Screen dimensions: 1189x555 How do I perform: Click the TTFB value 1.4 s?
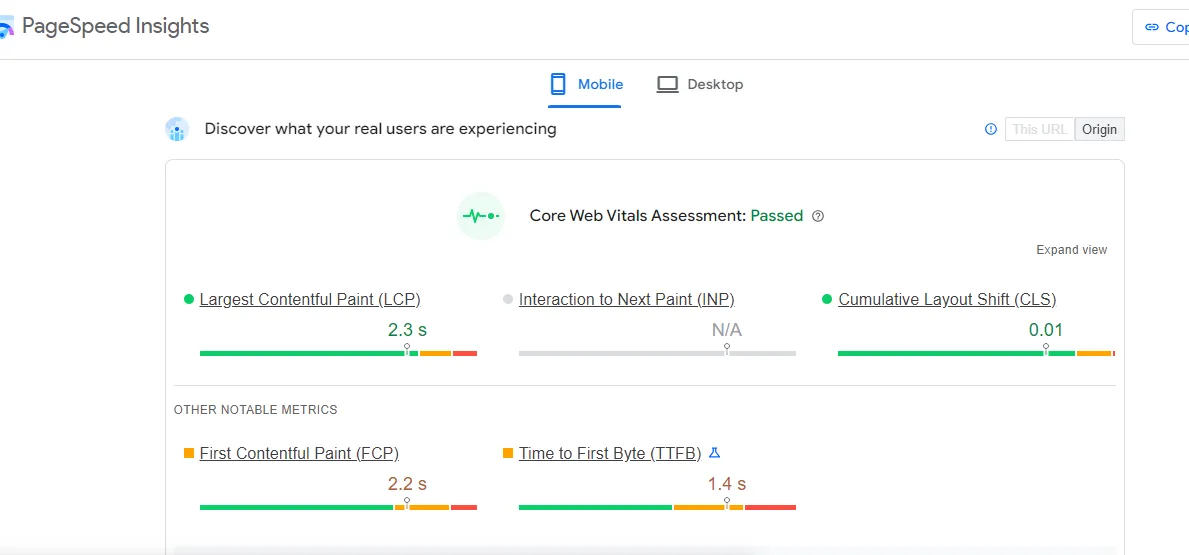click(x=726, y=484)
